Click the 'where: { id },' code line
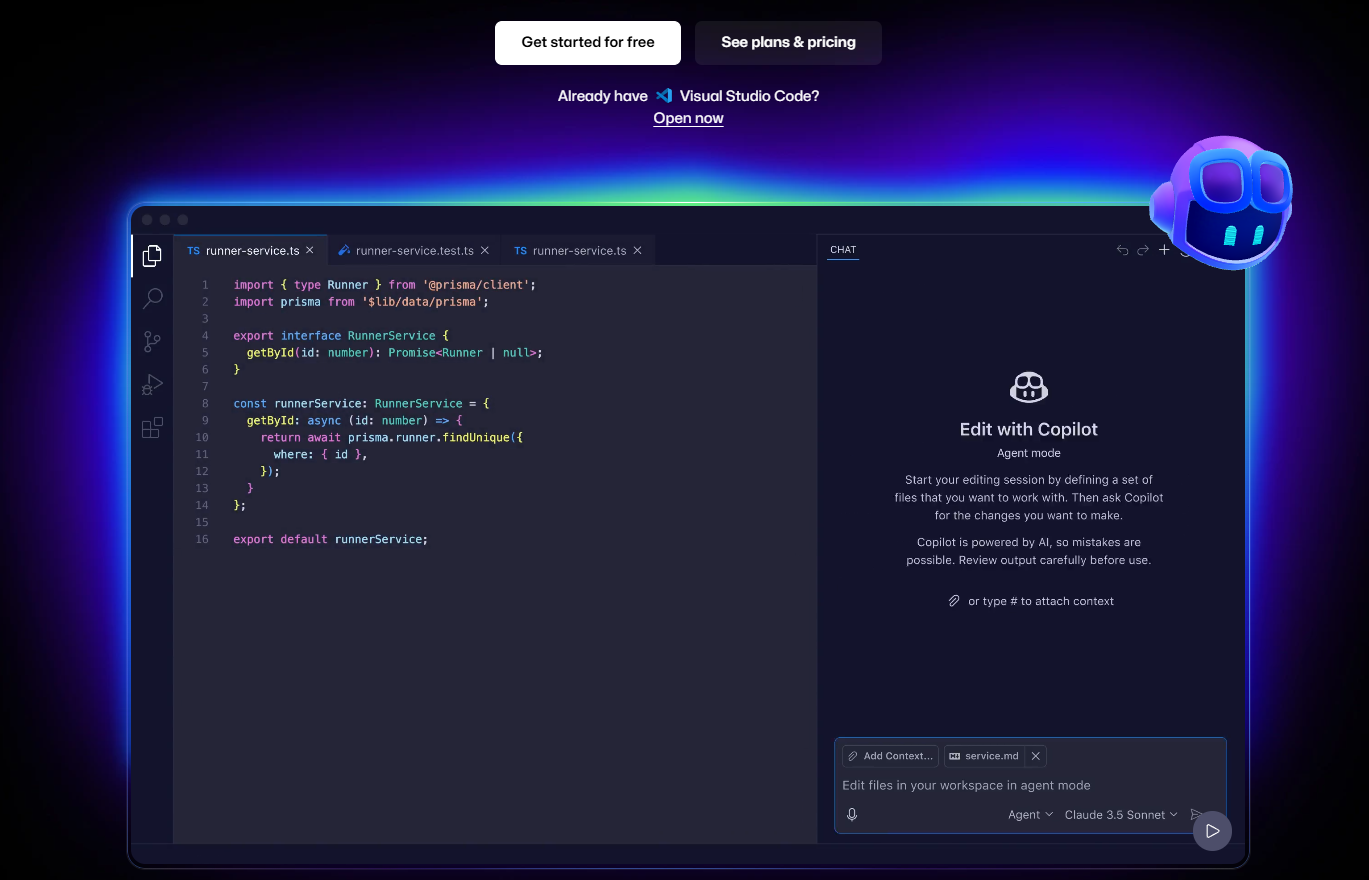 tap(321, 455)
